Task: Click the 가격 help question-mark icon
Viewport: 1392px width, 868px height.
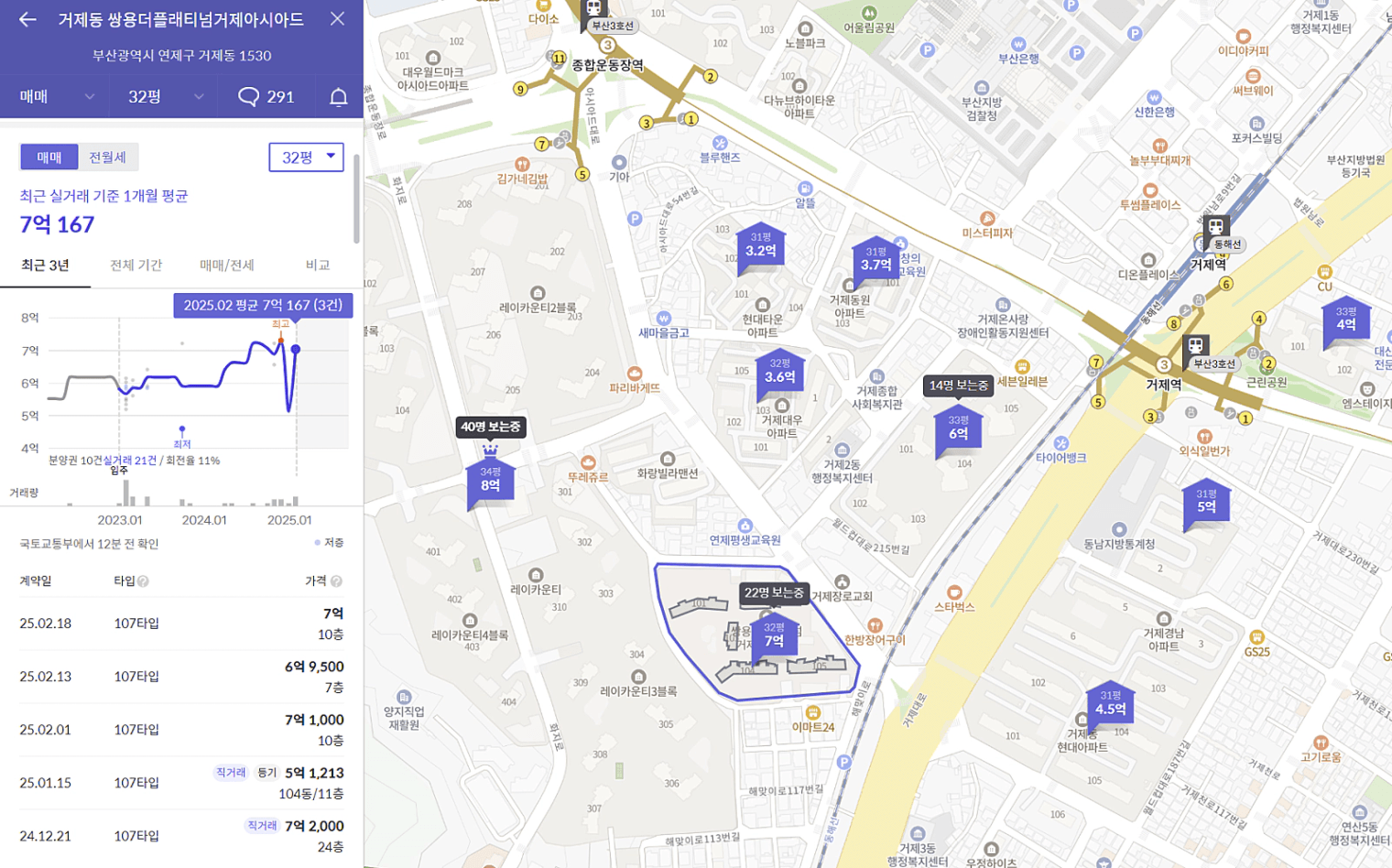Action: 336,581
